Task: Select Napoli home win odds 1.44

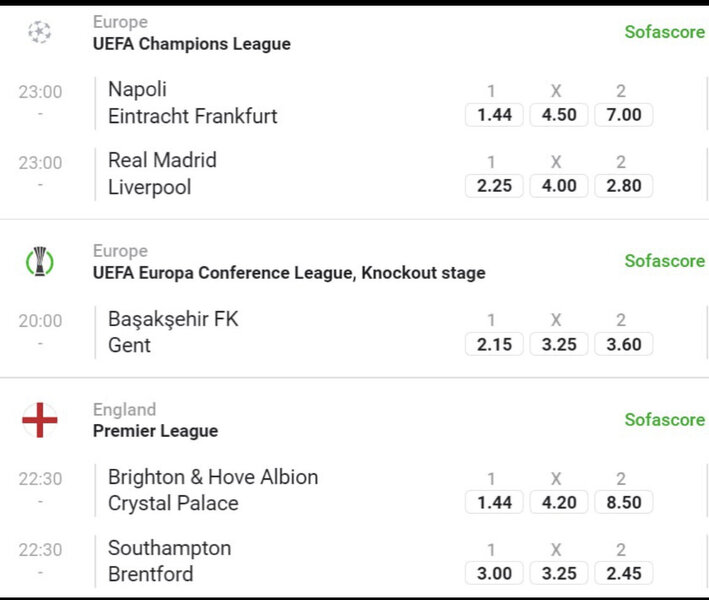Action: click(494, 115)
